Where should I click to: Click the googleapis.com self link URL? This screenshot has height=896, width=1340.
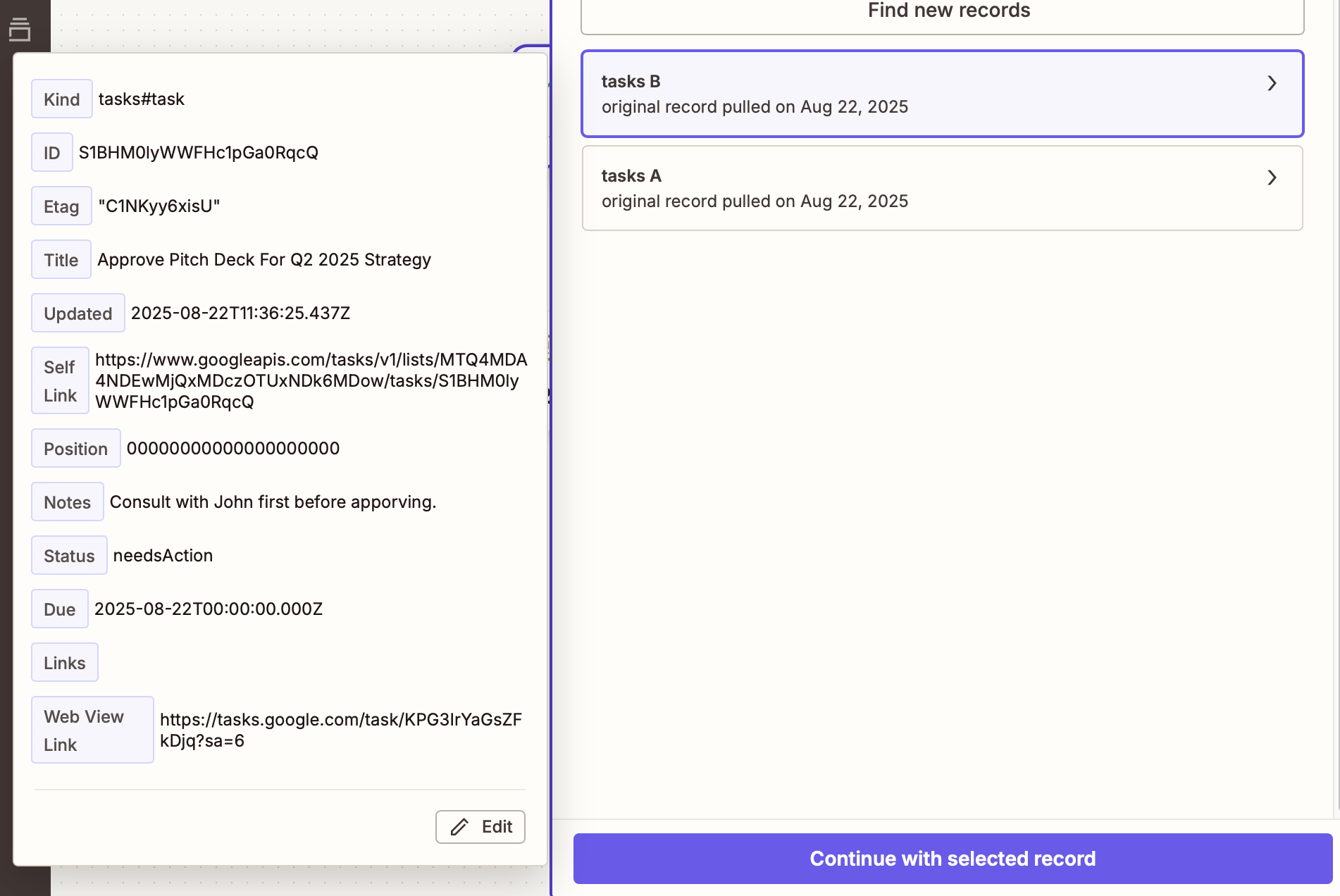tap(311, 381)
